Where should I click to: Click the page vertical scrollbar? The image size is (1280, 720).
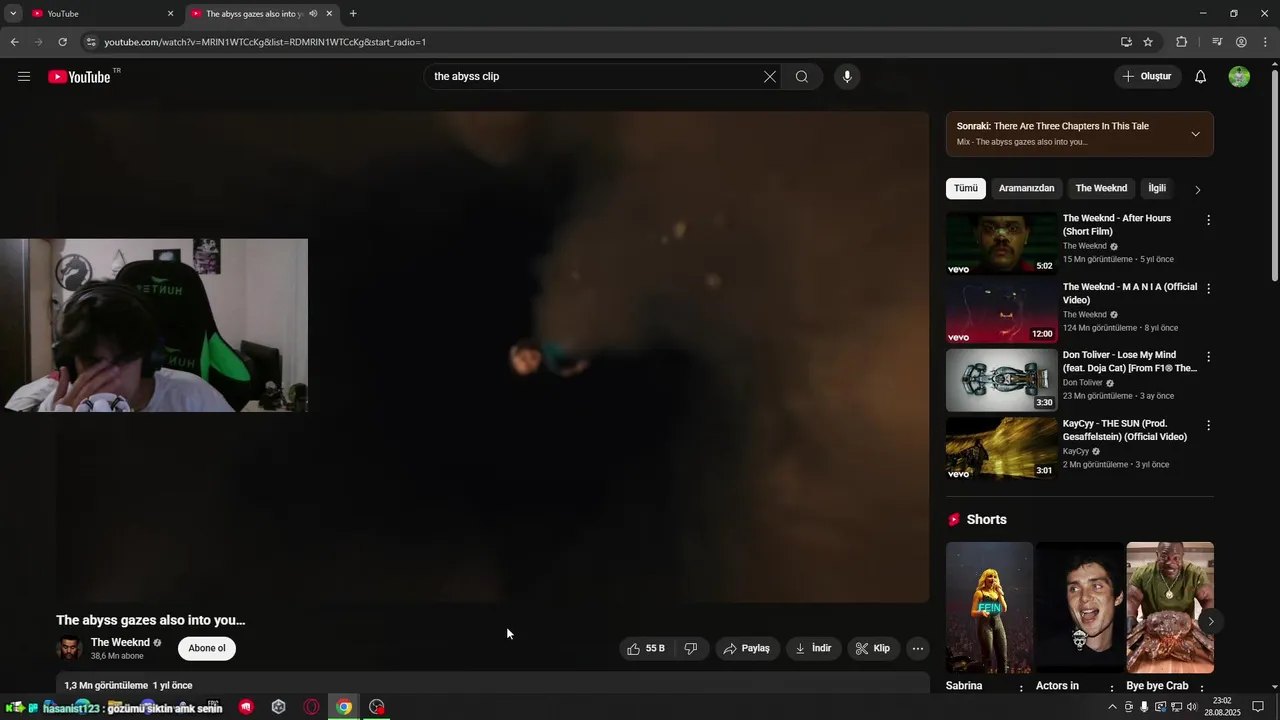(x=1274, y=175)
